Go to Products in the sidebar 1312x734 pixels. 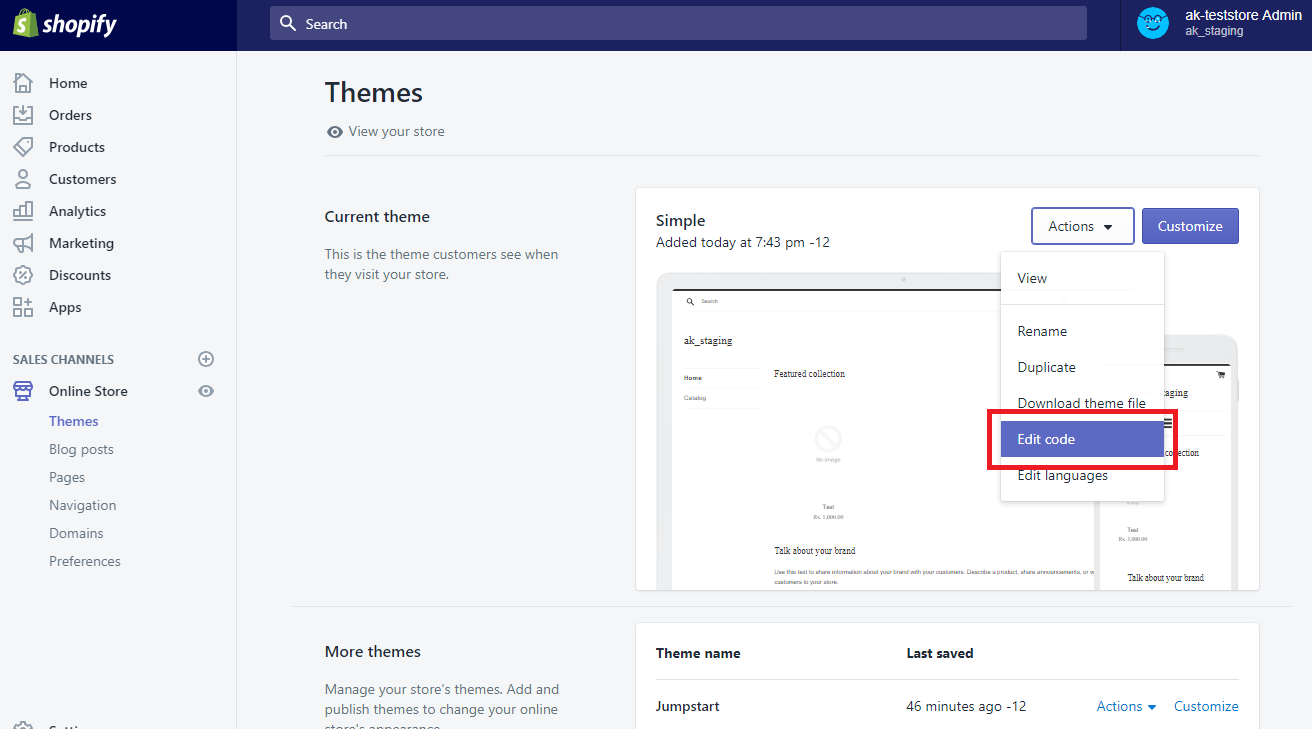(x=77, y=147)
